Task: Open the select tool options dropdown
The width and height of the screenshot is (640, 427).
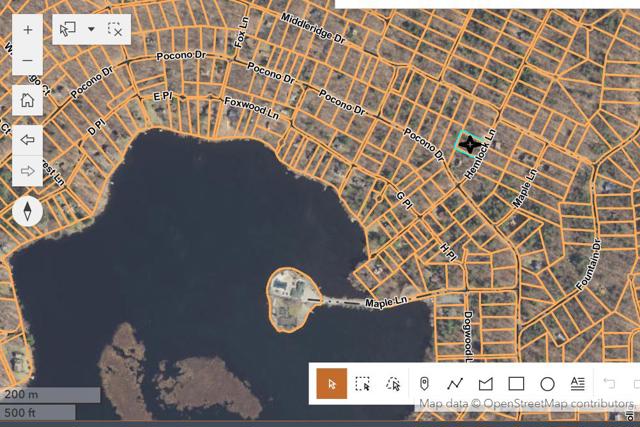Action: pyautogui.click(x=91, y=29)
